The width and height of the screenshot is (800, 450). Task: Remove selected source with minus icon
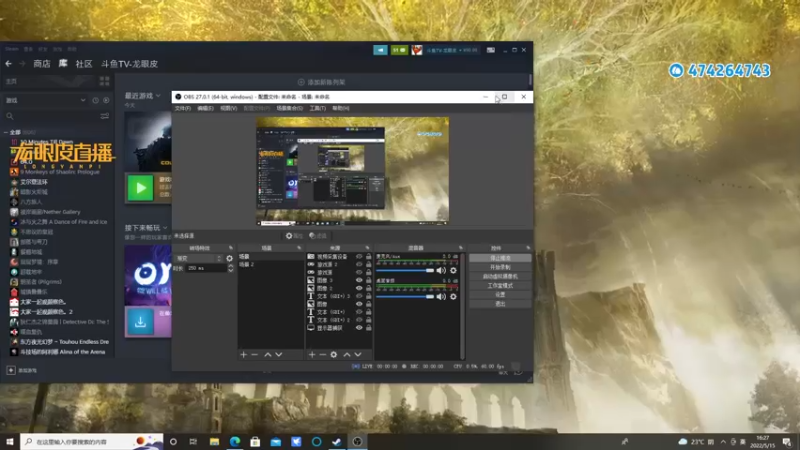pos(322,355)
